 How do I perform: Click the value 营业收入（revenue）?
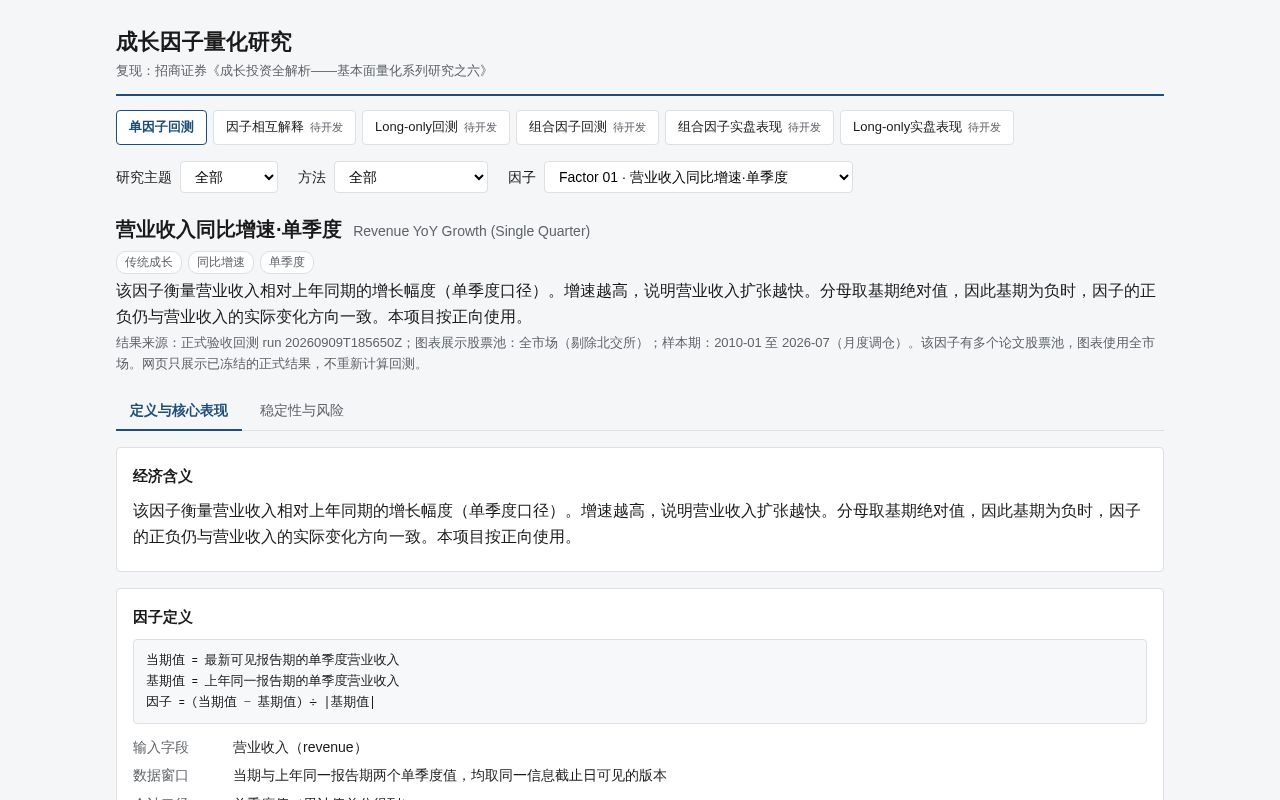(300, 747)
